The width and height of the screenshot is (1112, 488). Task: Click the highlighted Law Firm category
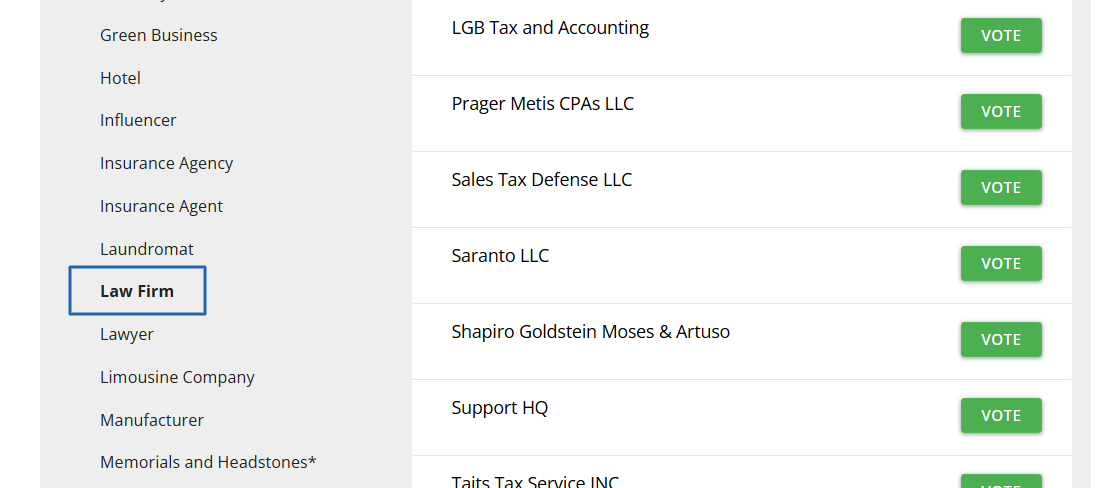click(137, 291)
